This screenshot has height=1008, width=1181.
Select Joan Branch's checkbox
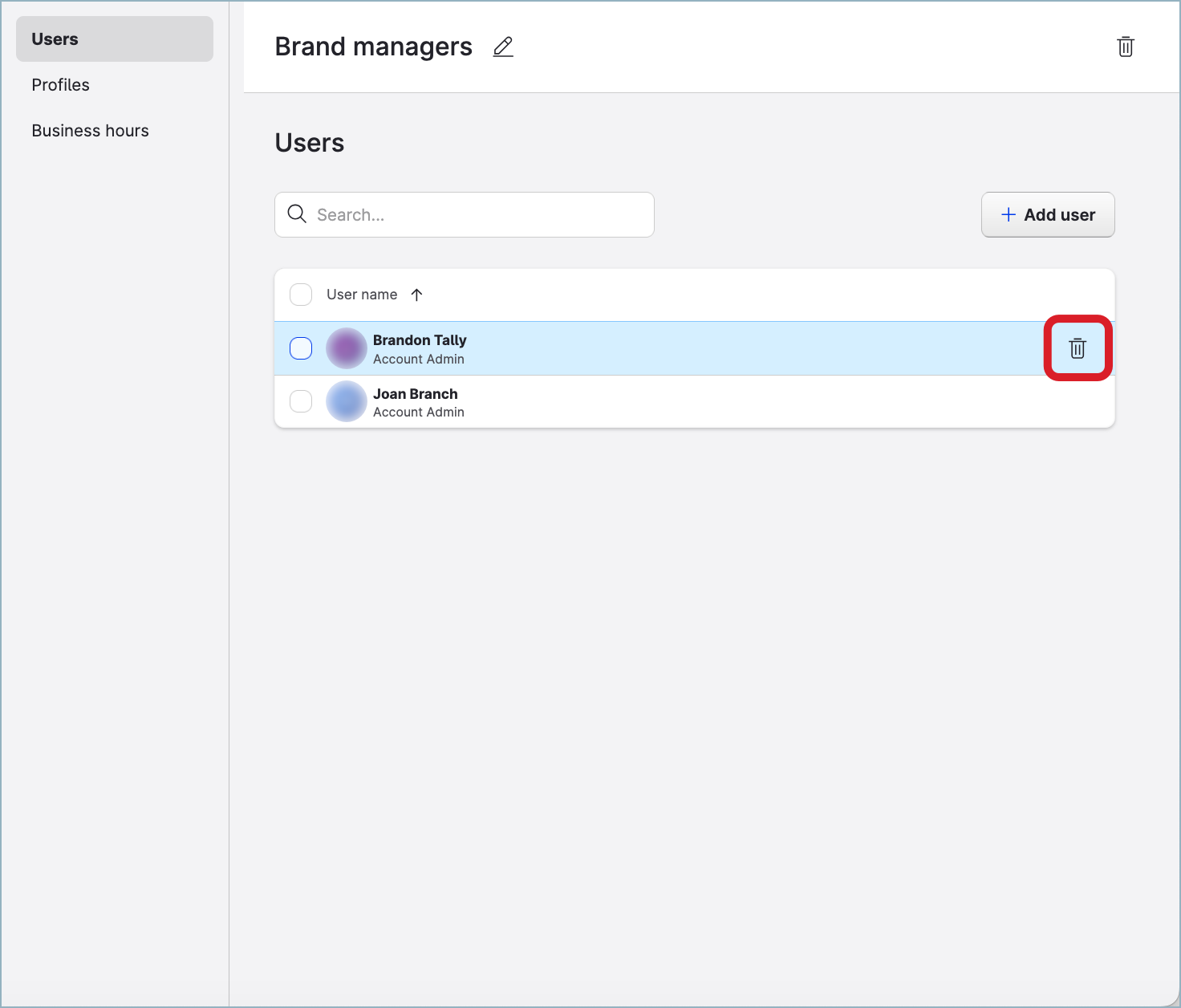point(301,401)
